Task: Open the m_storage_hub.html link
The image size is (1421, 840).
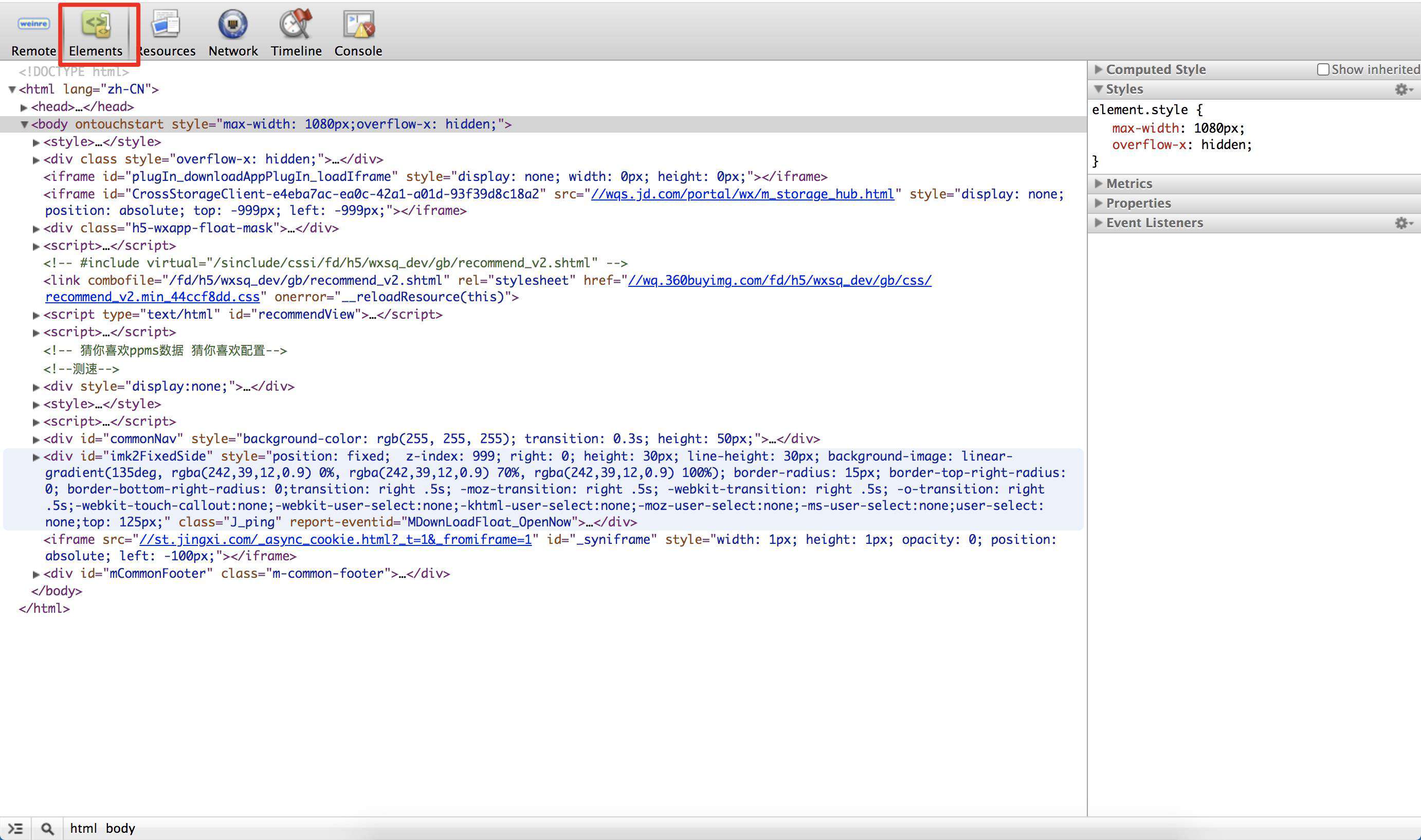Action: pos(742,194)
